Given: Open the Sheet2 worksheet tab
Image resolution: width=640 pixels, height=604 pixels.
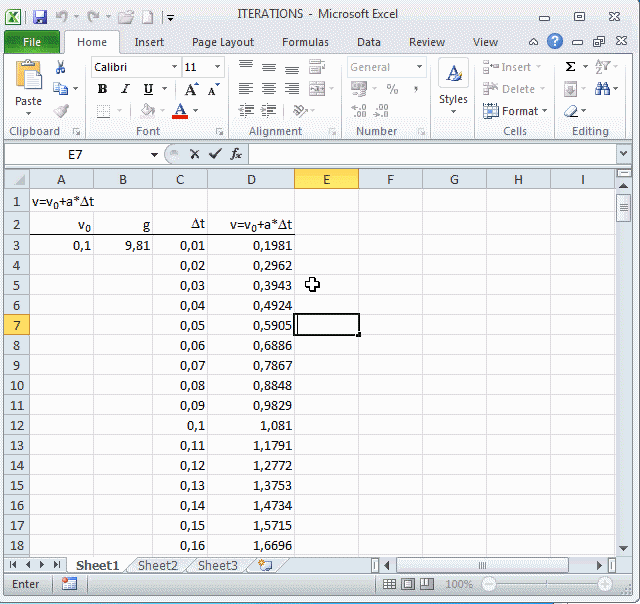Looking at the screenshot, I should point(157,565).
